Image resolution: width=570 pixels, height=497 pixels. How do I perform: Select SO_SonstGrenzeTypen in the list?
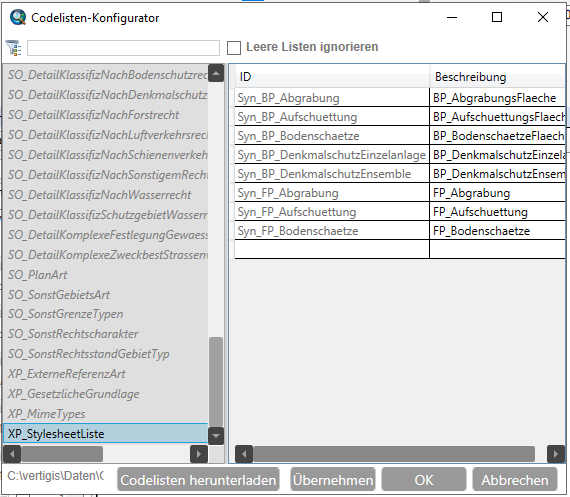105,314
